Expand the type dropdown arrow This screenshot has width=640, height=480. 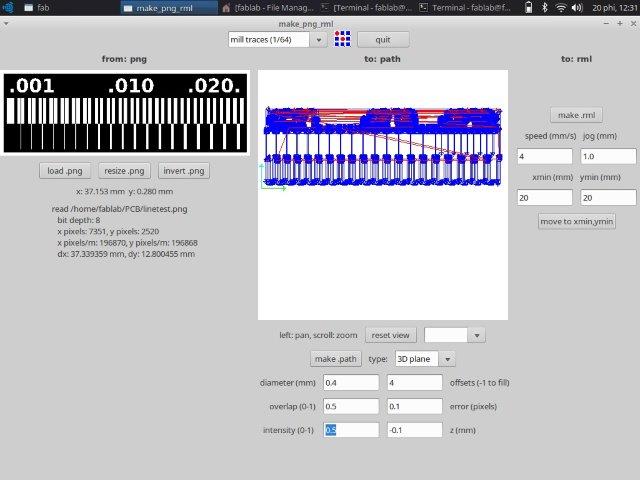(x=447, y=359)
